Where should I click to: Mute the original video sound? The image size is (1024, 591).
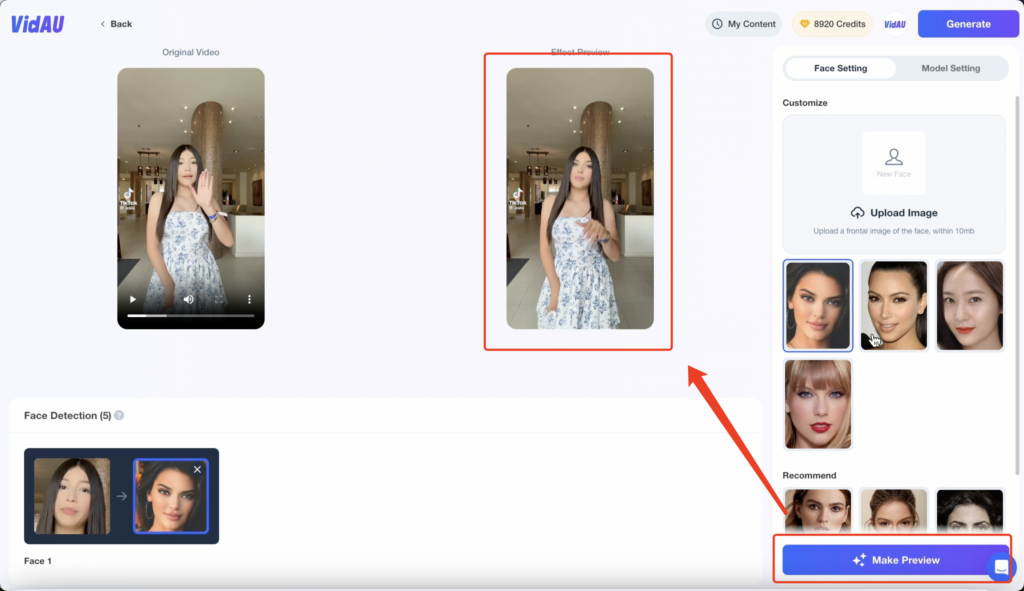(189, 300)
